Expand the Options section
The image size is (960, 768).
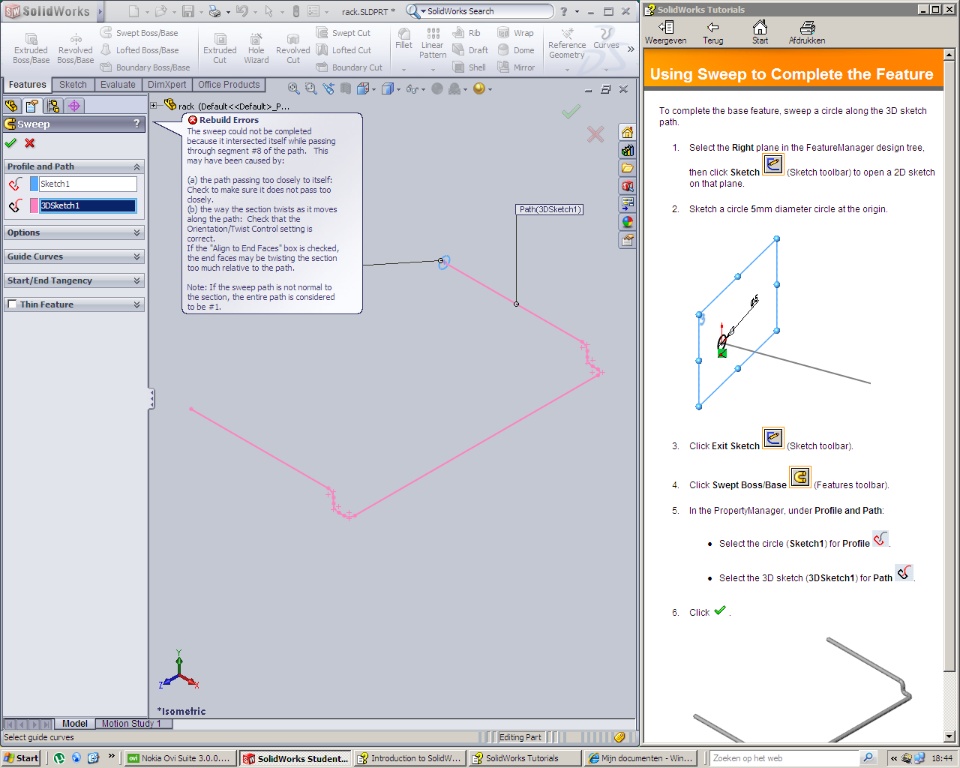point(137,233)
